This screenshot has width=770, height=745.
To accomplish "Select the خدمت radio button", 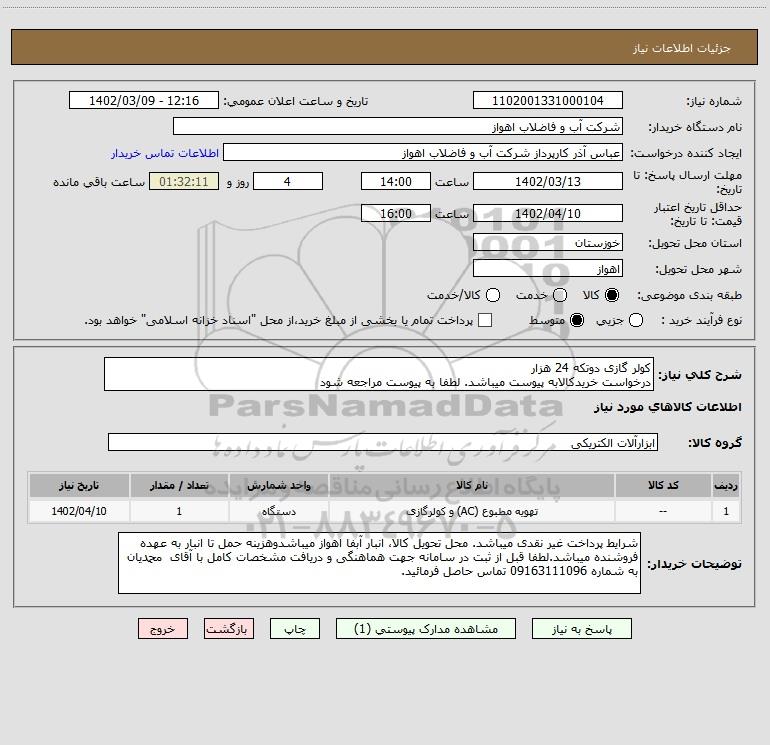I will coord(560,295).
